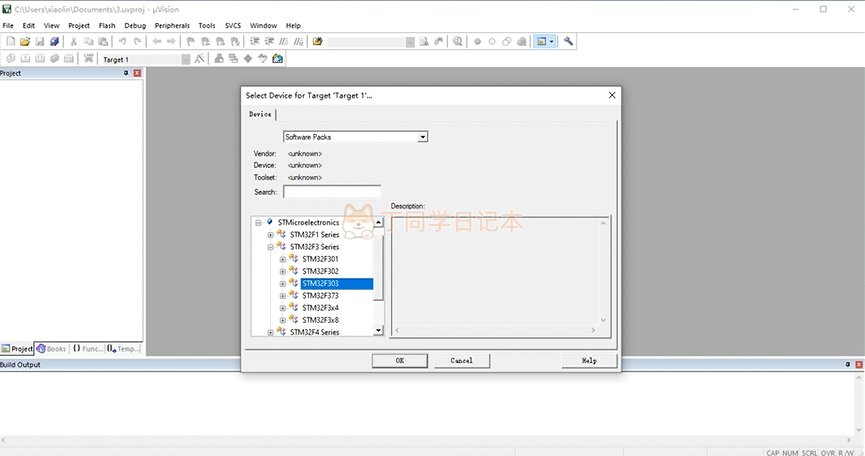
Task: Open the Pack Installer icon
Action: click(278, 59)
